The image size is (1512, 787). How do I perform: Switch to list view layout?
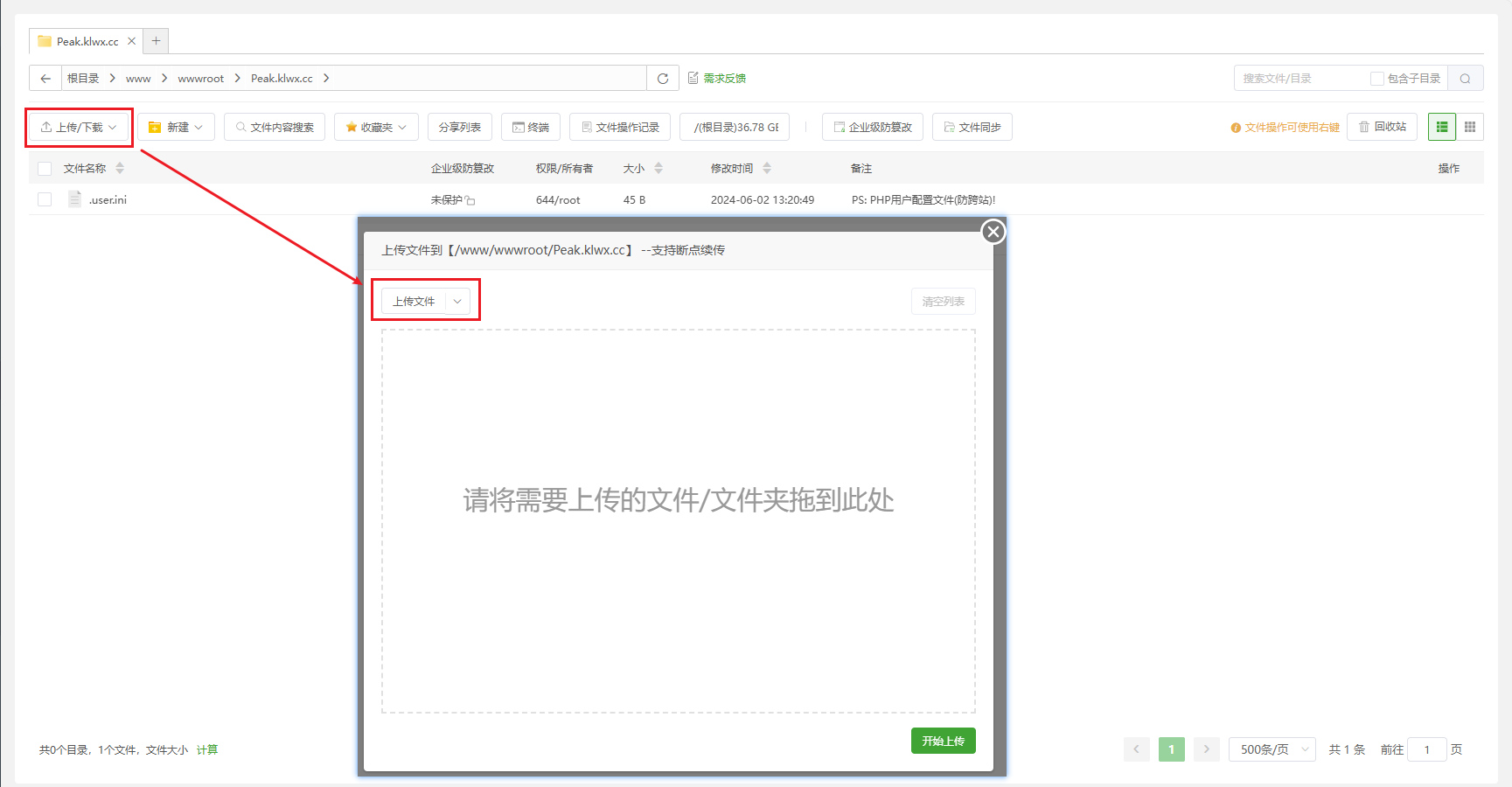tap(1442, 127)
